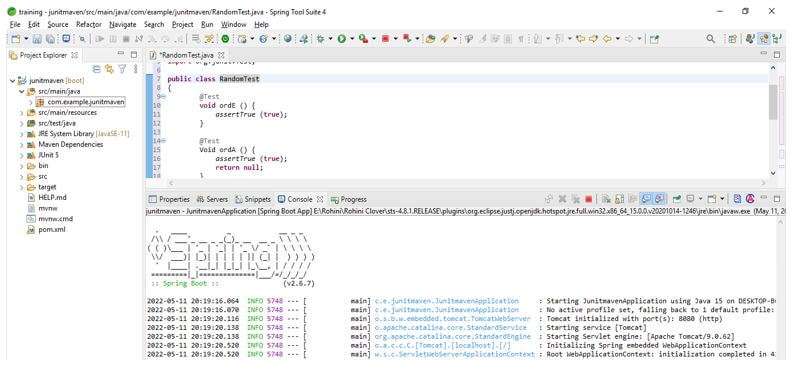Click Collapse All in Project Explorer
The image size is (799, 376).
[96, 69]
